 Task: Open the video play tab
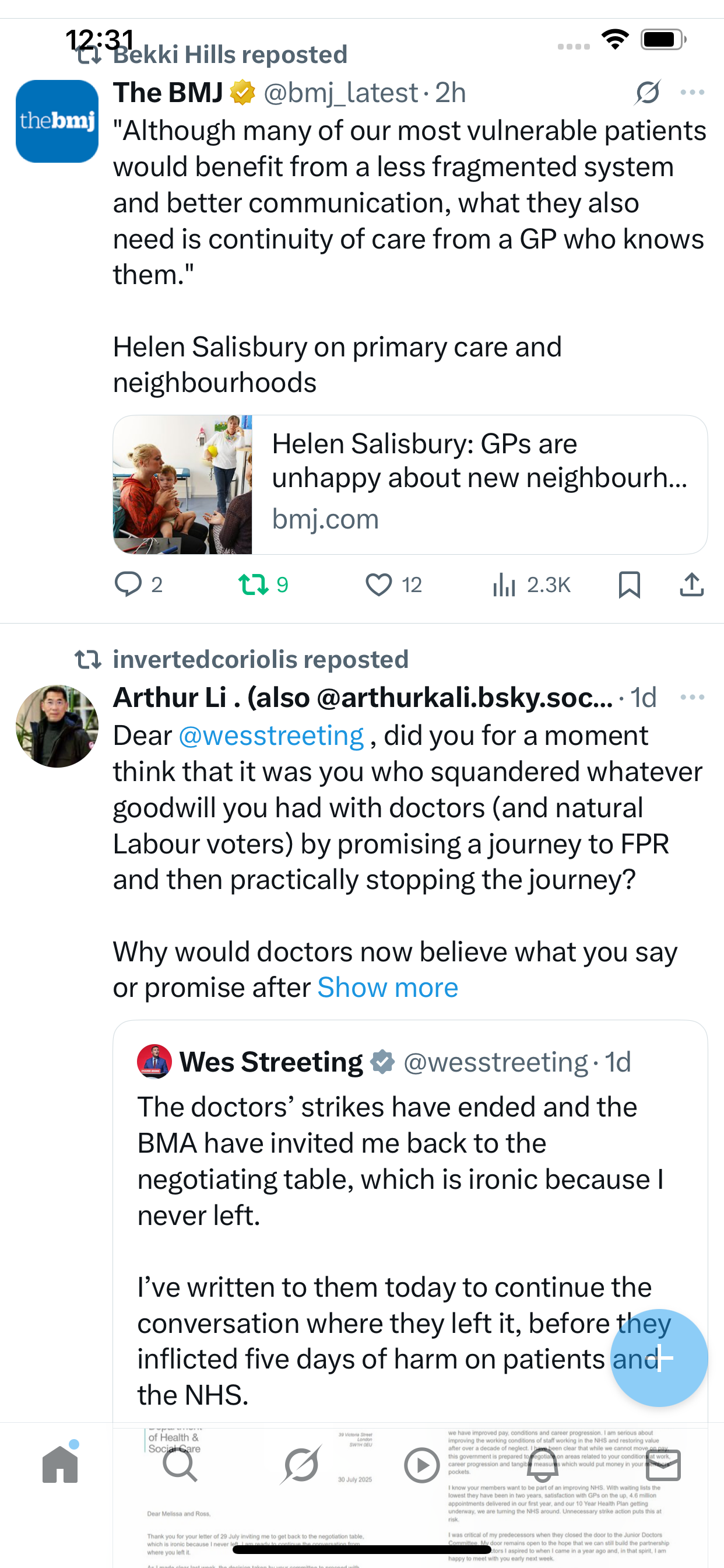[x=421, y=1465]
